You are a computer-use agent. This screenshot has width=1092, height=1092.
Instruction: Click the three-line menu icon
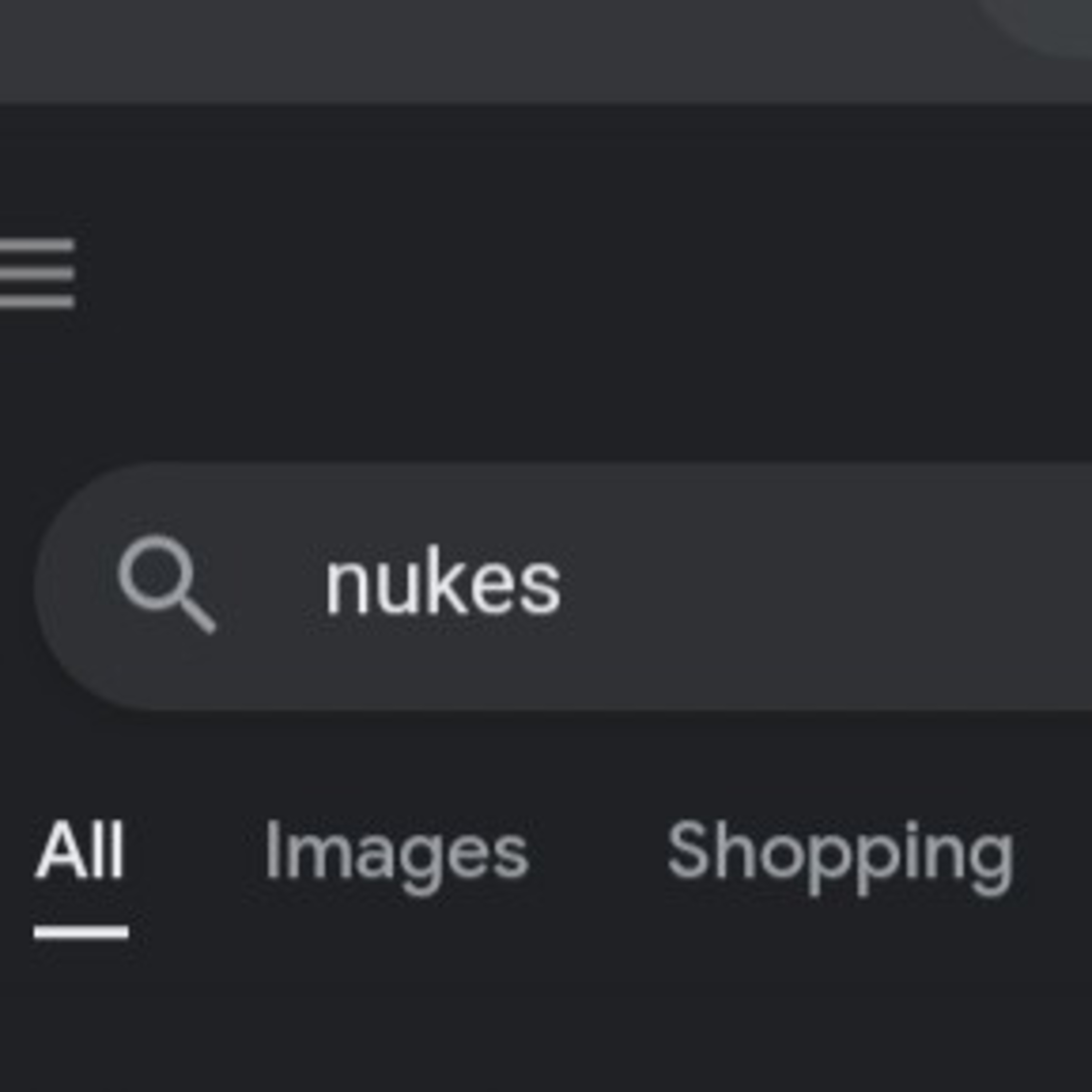pyautogui.click(x=37, y=274)
